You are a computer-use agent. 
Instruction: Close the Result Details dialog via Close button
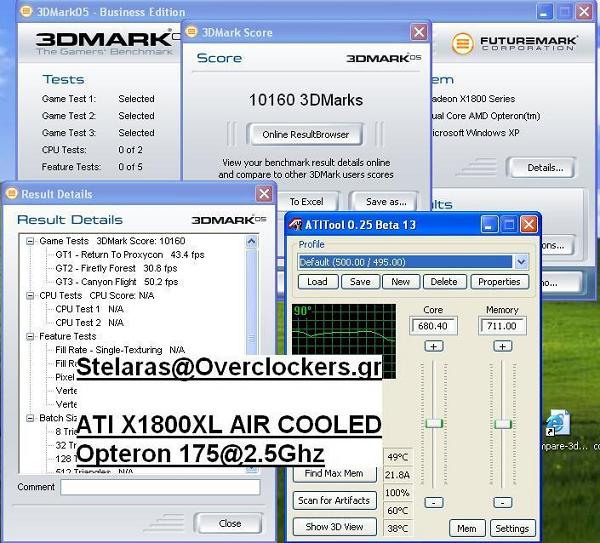(229, 523)
